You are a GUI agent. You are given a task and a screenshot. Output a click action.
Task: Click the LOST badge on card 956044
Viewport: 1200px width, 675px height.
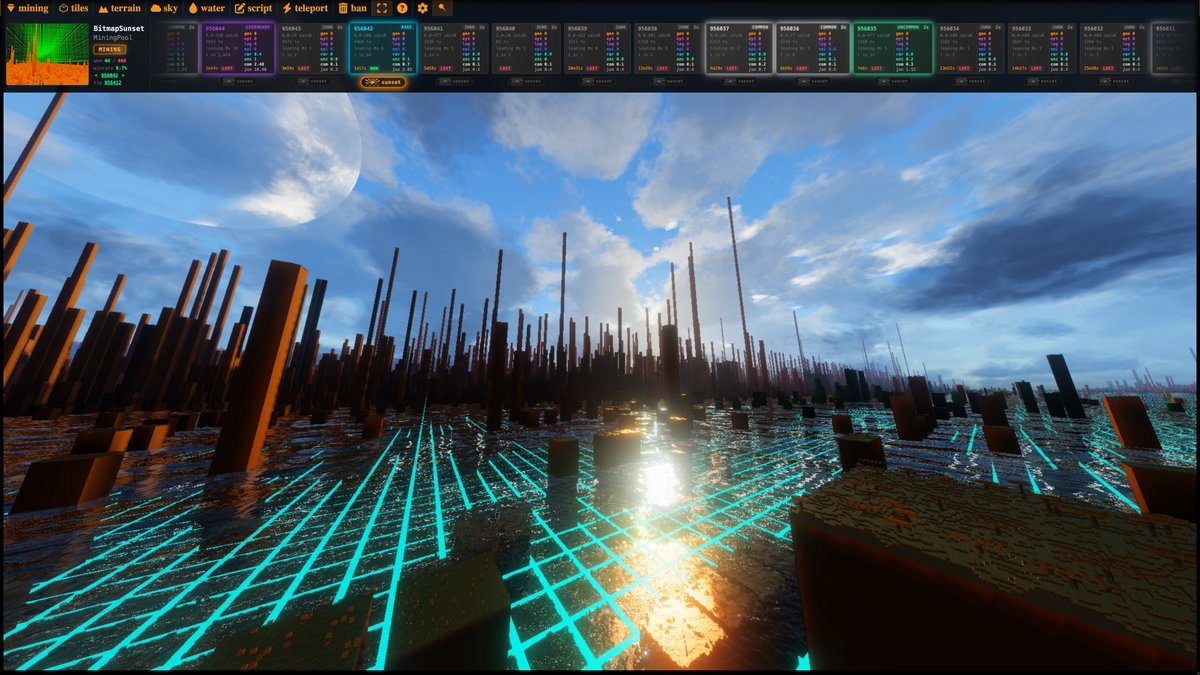[x=228, y=68]
